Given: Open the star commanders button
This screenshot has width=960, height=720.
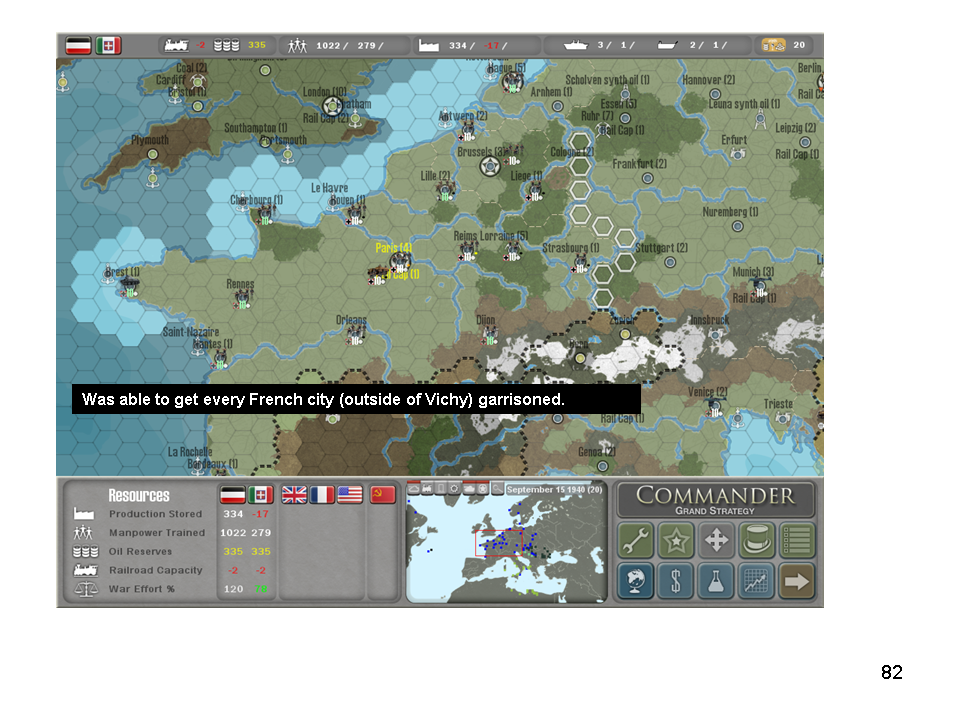Looking at the screenshot, I should click(x=676, y=541).
